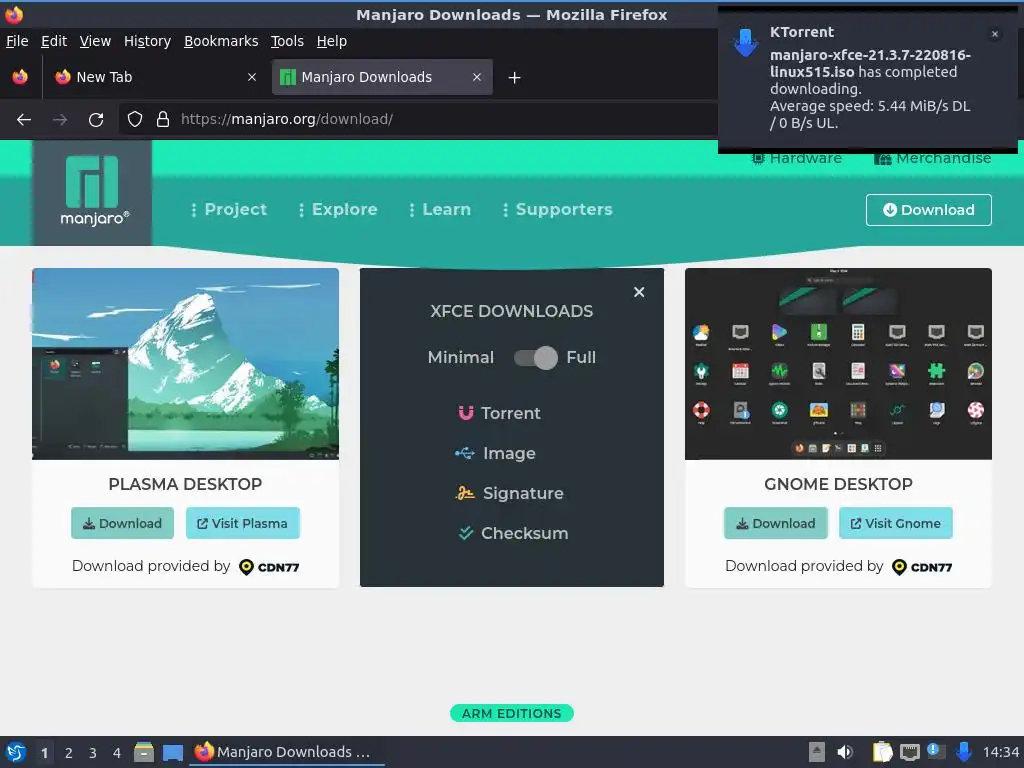
Task: Click the Firefox forward arrow button
Action: click(x=60, y=120)
